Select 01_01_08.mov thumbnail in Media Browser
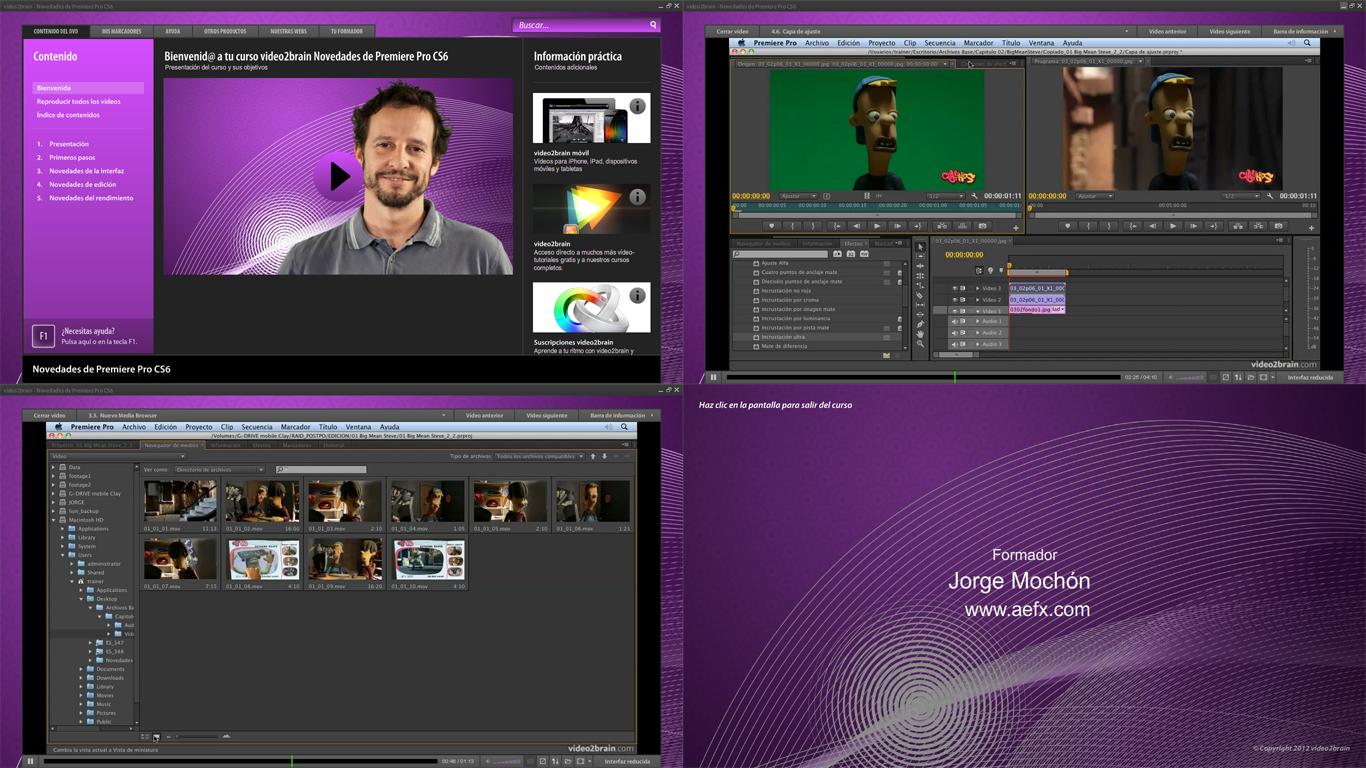This screenshot has width=1366, height=768. coord(263,560)
